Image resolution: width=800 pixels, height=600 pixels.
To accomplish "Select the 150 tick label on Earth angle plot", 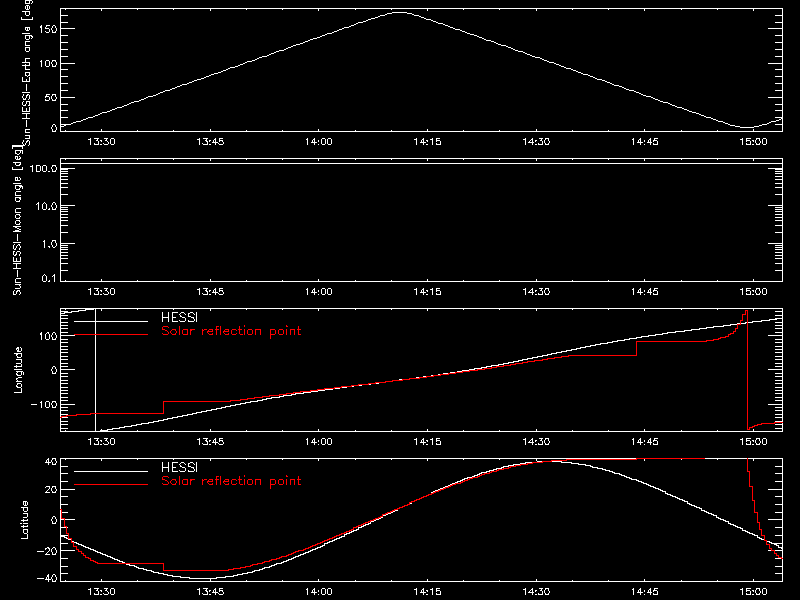I will tap(47, 29).
